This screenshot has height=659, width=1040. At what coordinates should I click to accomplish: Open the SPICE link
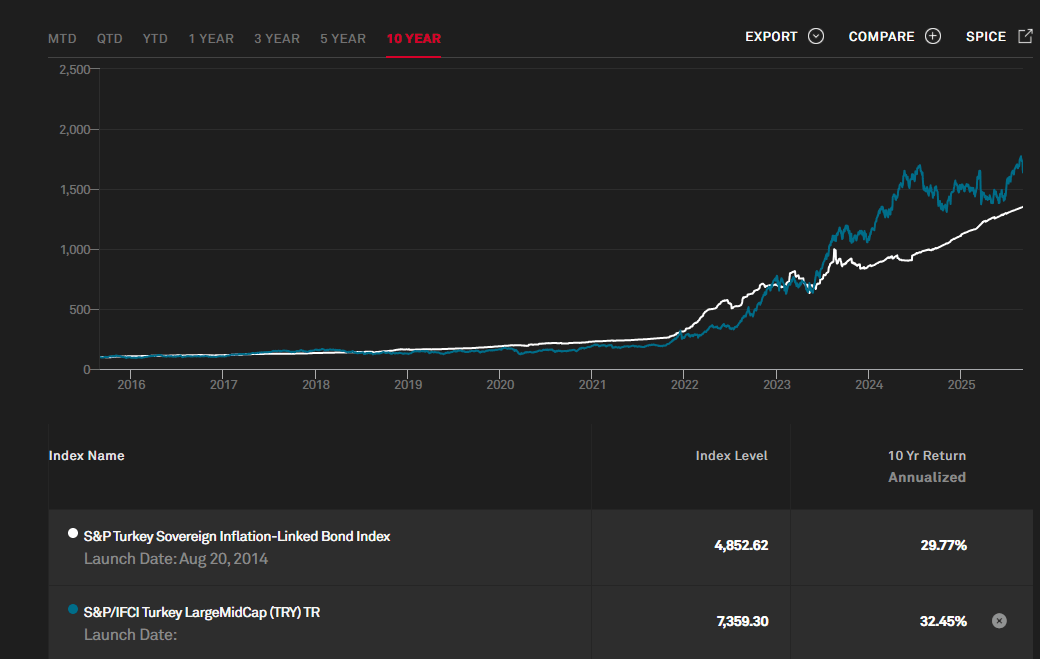coord(986,36)
